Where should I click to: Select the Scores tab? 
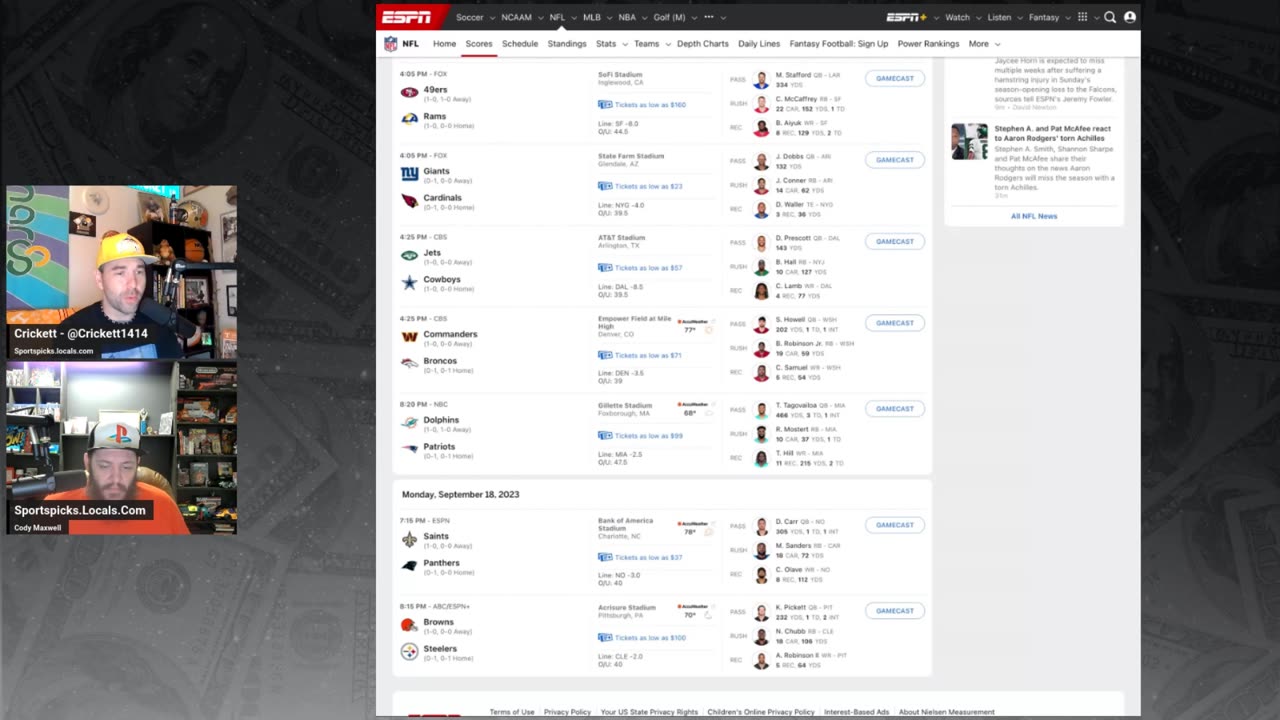point(479,44)
